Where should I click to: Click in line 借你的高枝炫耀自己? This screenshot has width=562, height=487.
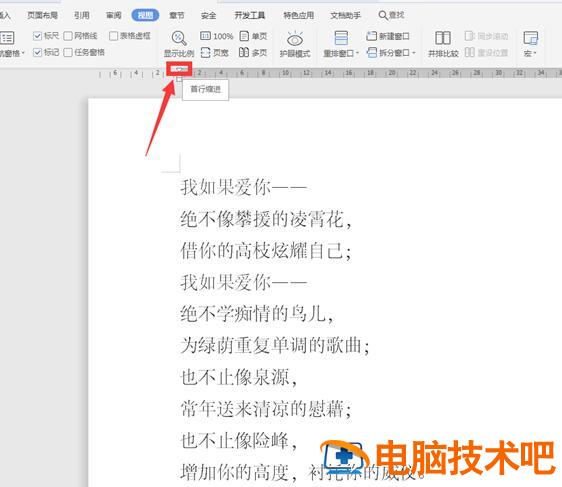point(266,250)
